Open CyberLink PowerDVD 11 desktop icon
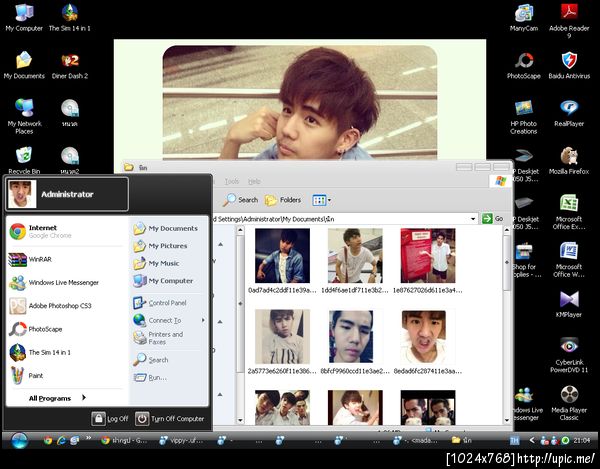This screenshot has width=600, height=469. coord(569,355)
